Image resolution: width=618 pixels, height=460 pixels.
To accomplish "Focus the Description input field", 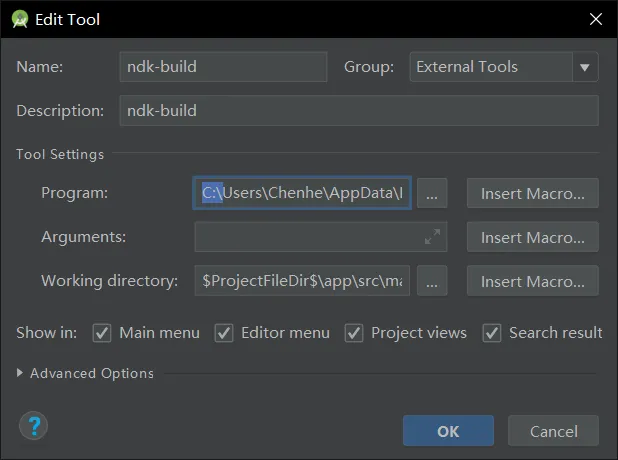I will pos(358,111).
